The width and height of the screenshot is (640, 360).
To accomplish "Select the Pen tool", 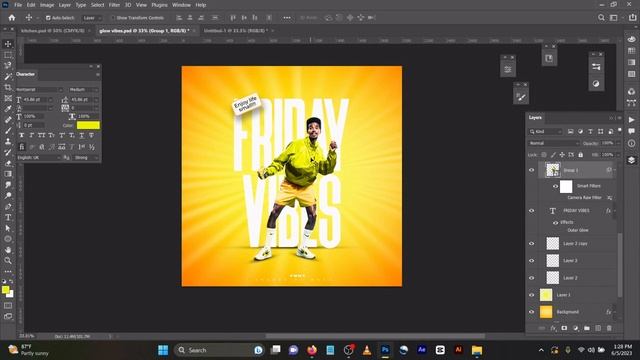I will coord(8,207).
